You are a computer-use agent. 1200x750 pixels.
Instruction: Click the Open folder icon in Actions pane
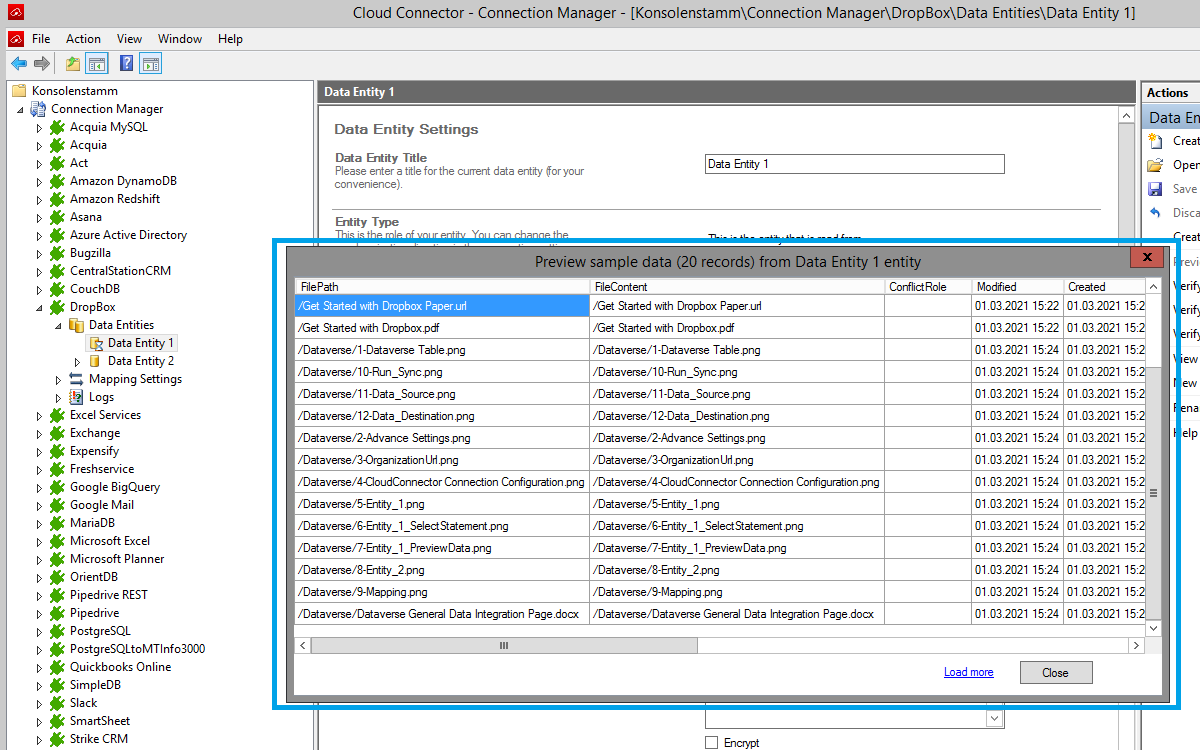pos(1155,165)
